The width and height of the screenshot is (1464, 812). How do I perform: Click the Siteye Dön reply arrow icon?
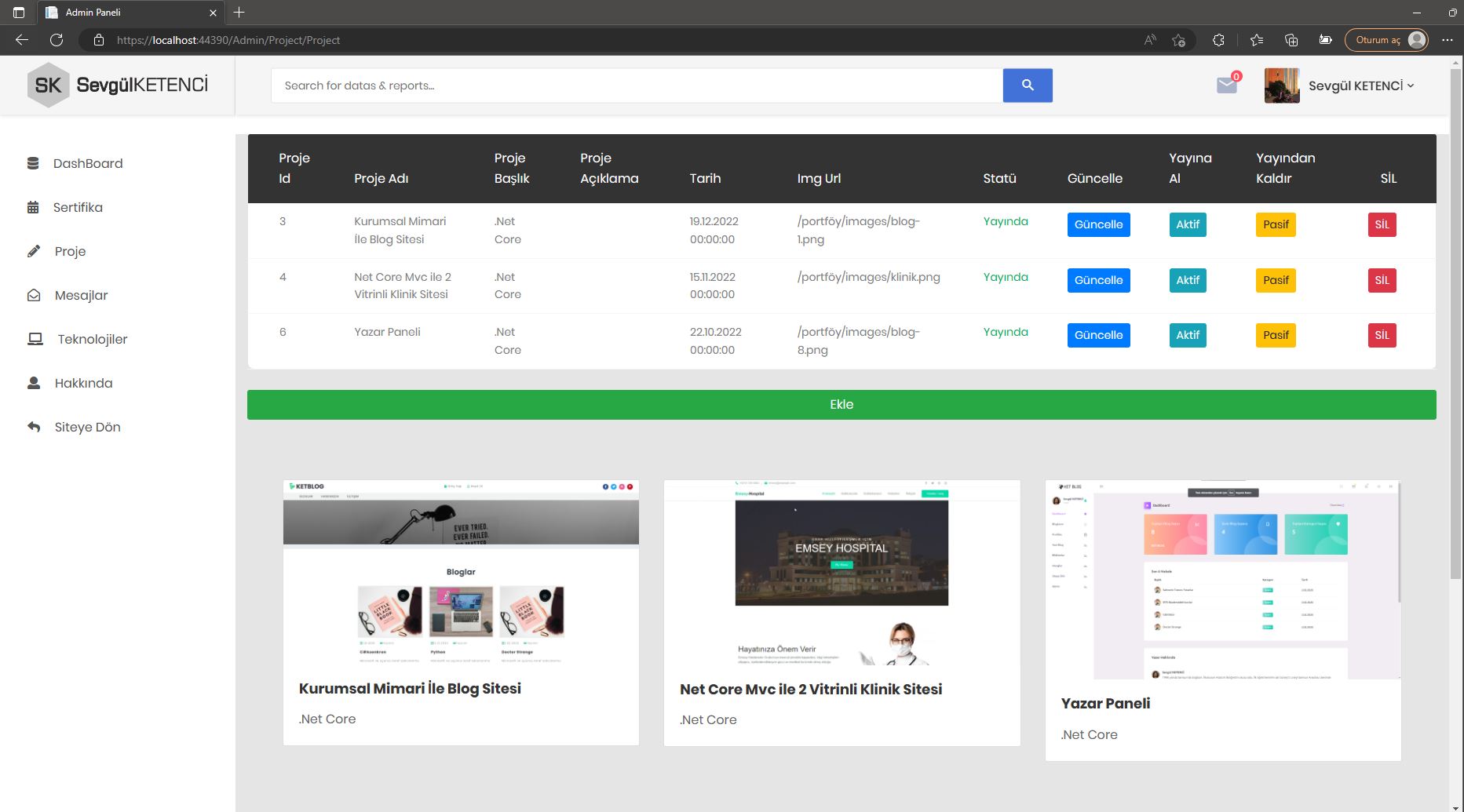(34, 427)
